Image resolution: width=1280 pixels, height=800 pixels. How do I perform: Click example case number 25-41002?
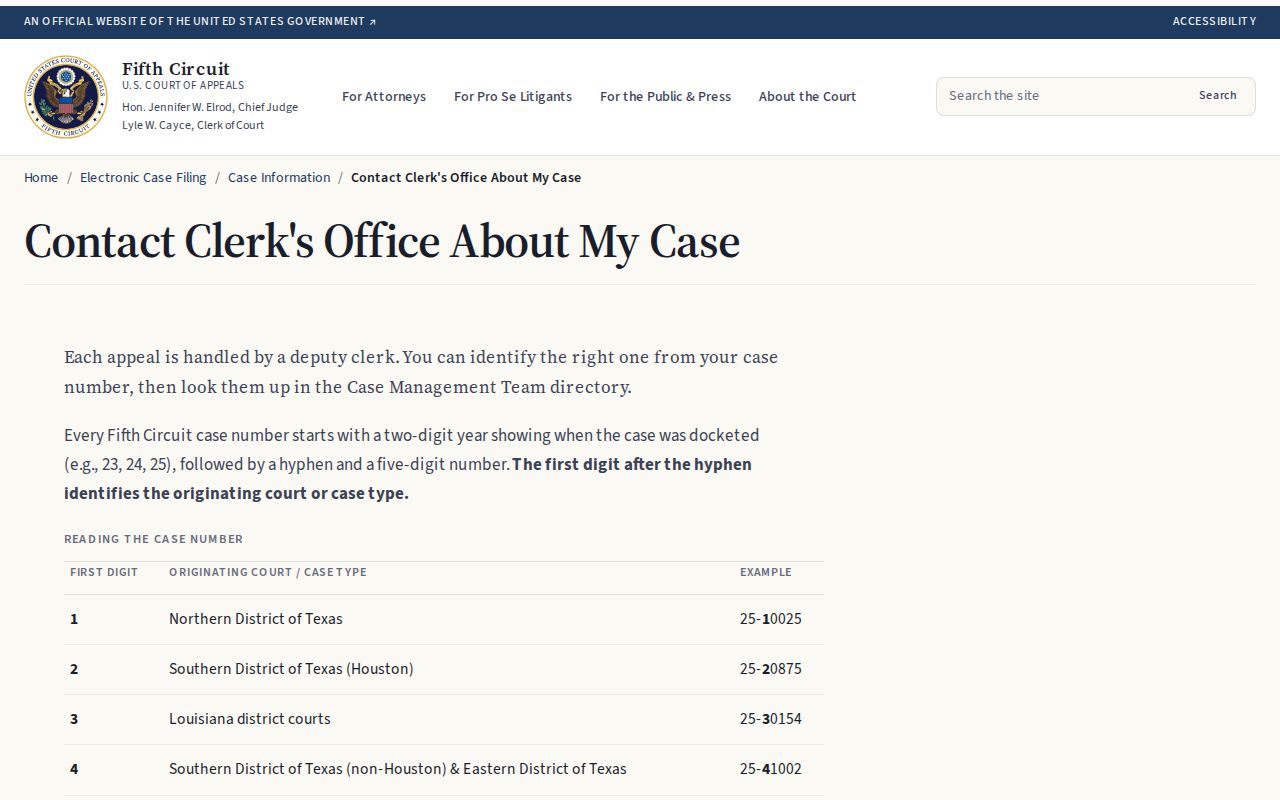coord(771,769)
